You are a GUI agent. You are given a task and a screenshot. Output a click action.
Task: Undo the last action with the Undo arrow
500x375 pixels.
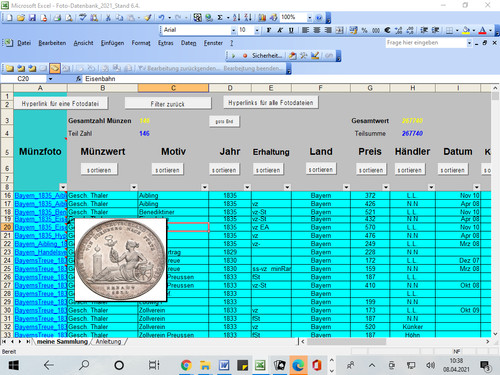point(161,18)
